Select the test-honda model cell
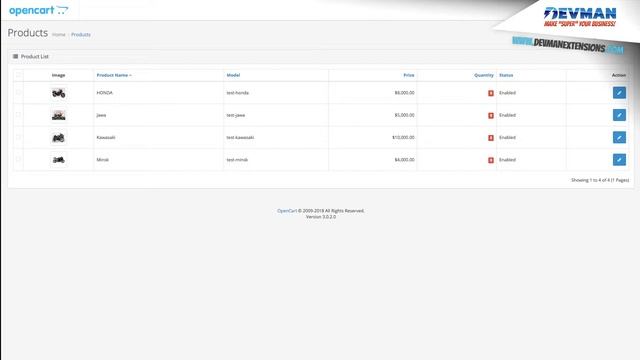This screenshot has width=640, height=360. 276,93
